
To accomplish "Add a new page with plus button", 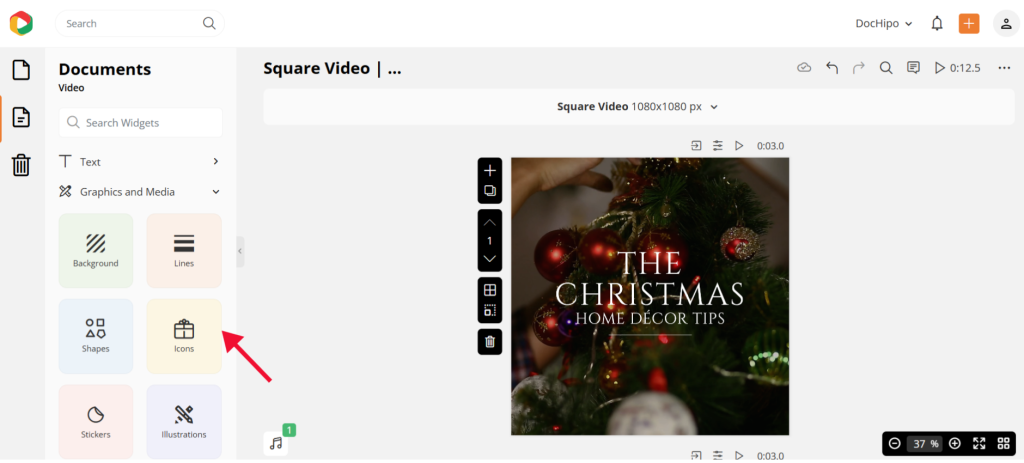I will [490, 171].
